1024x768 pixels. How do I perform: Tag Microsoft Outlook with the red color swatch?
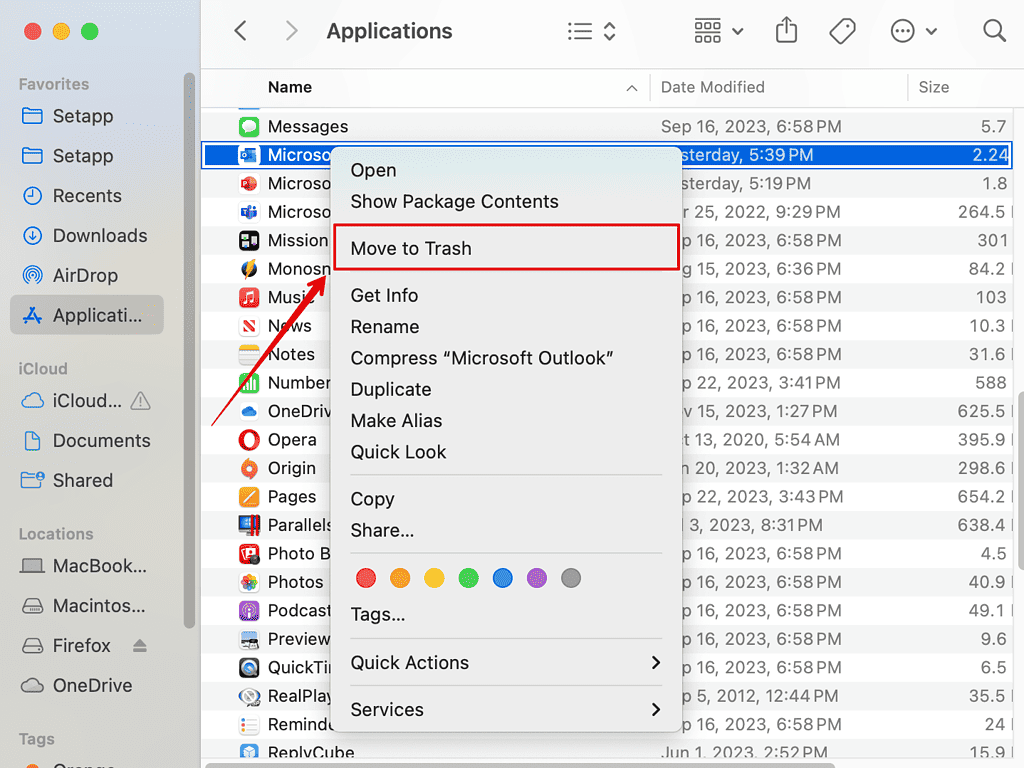click(366, 578)
